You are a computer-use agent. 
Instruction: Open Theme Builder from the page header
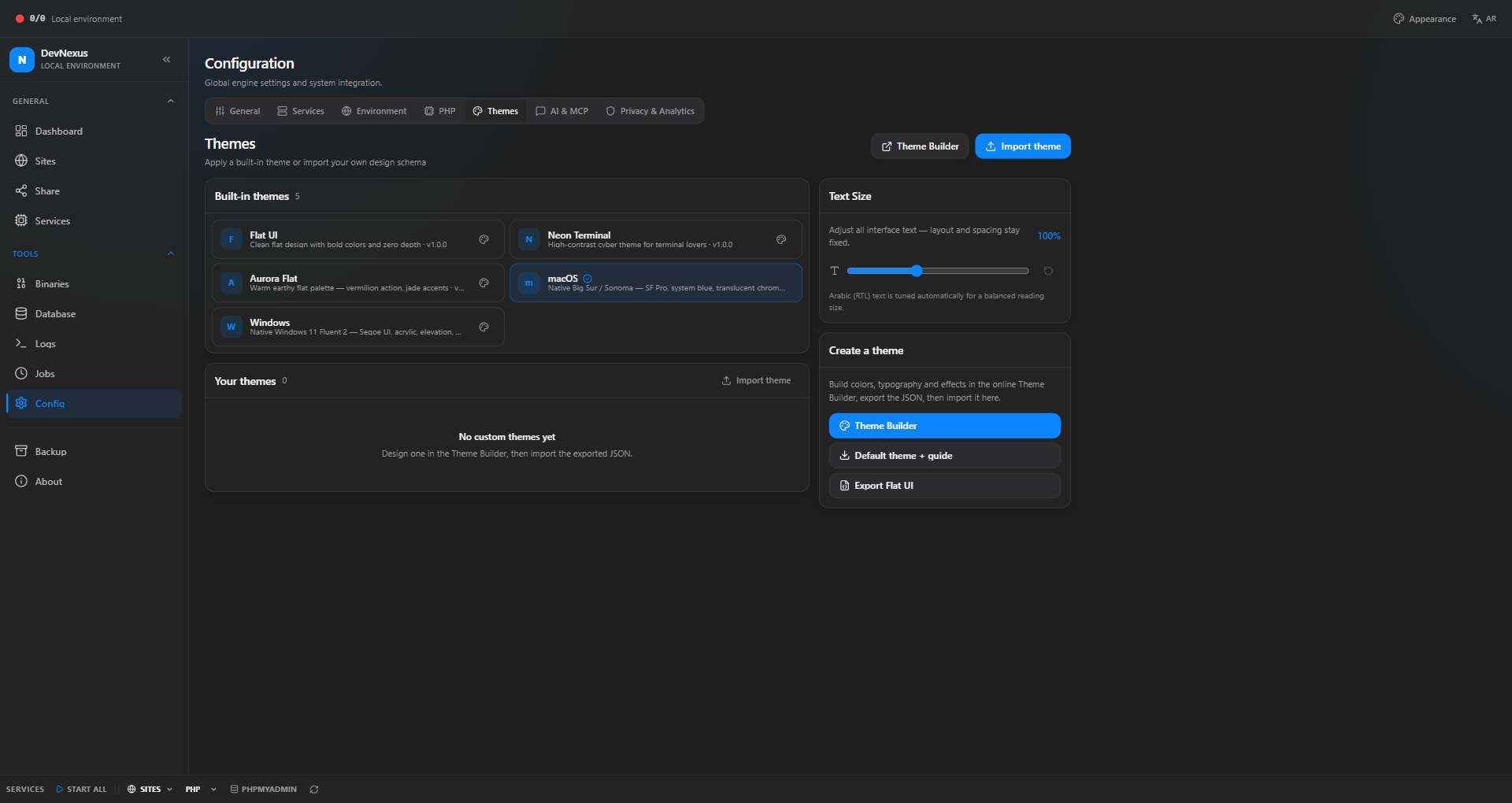pyautogui.click(x=920, y=146)
